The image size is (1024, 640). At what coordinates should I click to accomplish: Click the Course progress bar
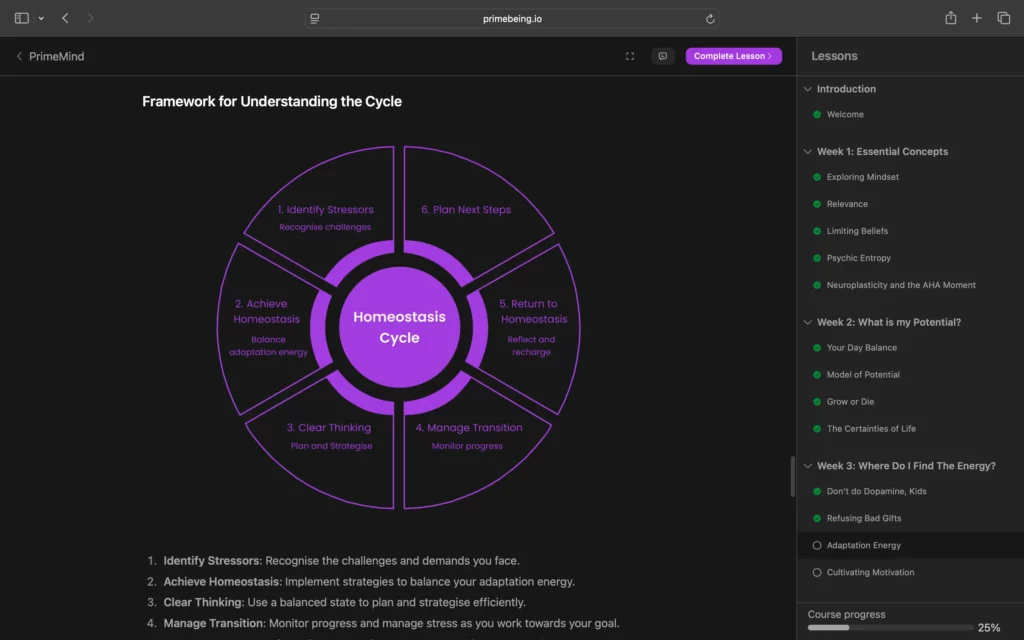pos(889,628)
